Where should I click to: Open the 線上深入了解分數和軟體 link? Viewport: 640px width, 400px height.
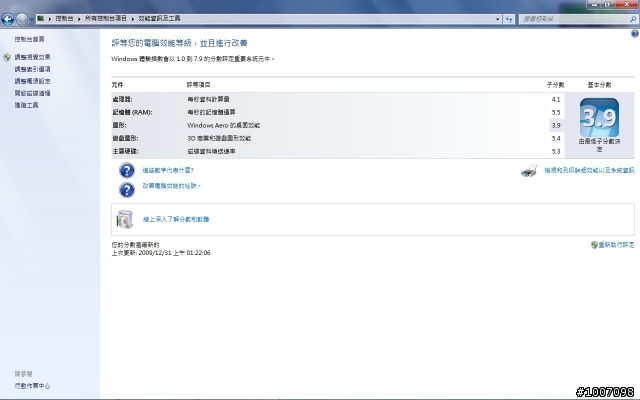pos(176,219)
